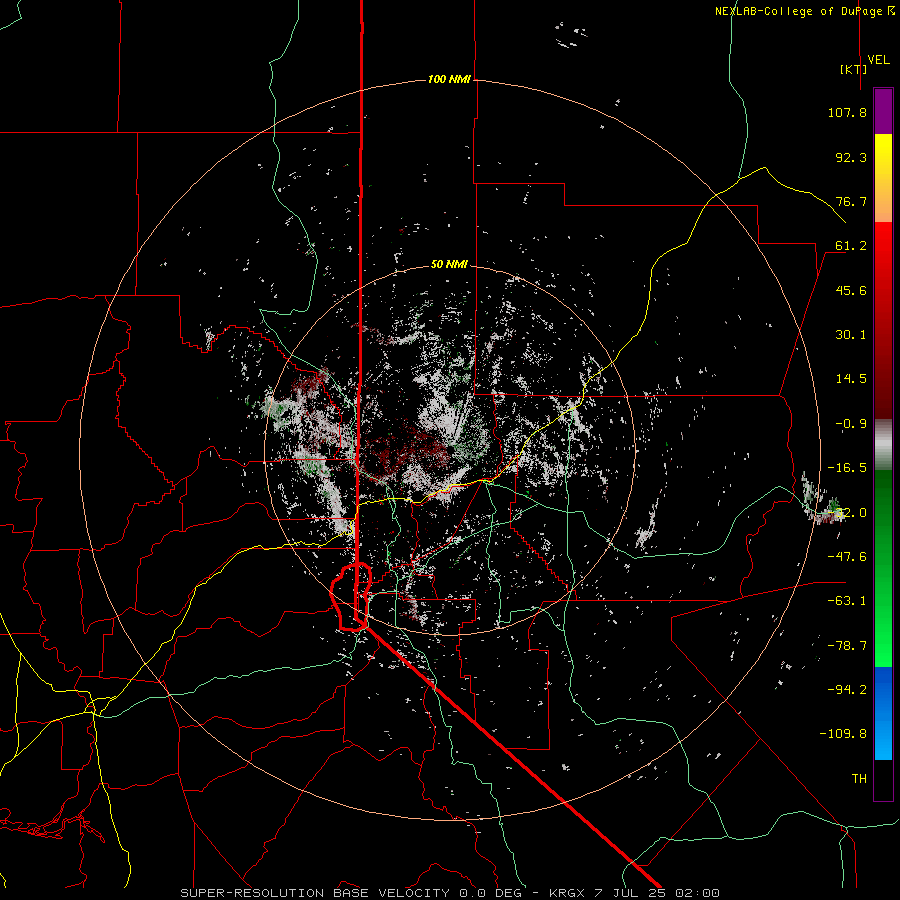Image resolution: width=900 pixels, height=900 pixels.
Task: Pick the blue segment of velocity color bar
Action: click(x=883, y=713)
